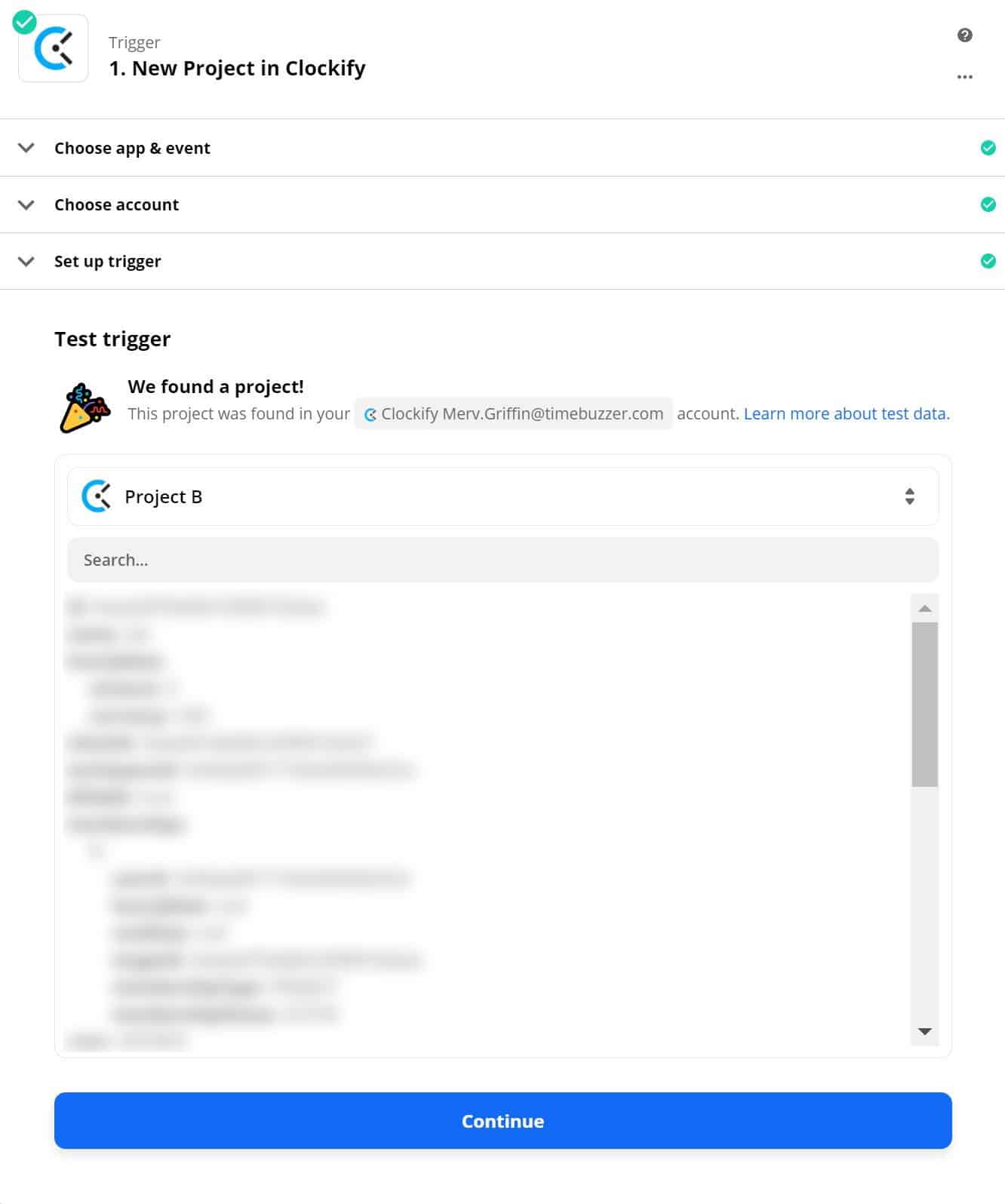The image size is (1005, 1204).
Task: Click the green check badge on the Clockify logo
Action: coord(24,22)
